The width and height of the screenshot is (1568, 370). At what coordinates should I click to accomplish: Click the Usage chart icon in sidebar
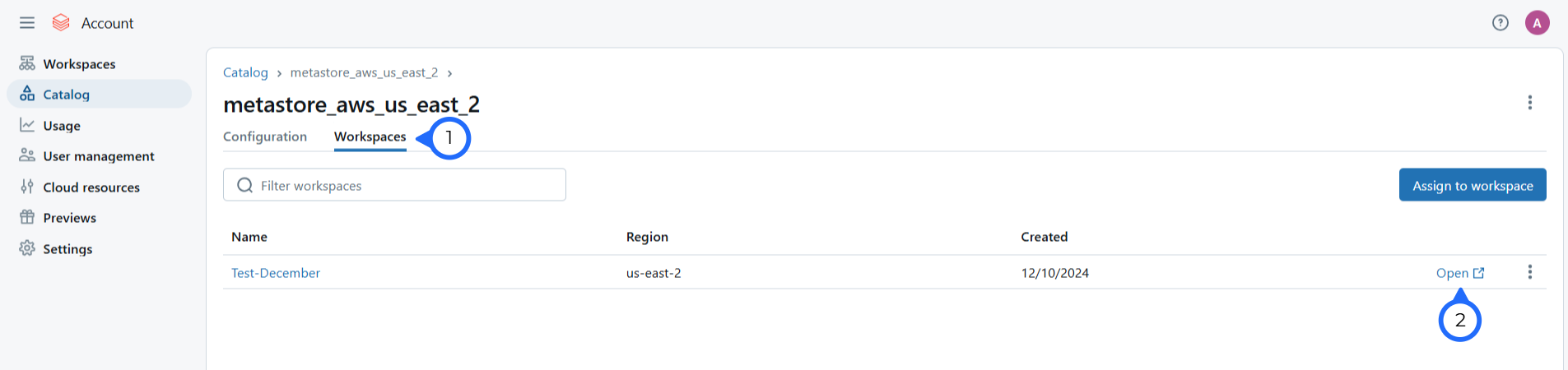click(27, 125)
